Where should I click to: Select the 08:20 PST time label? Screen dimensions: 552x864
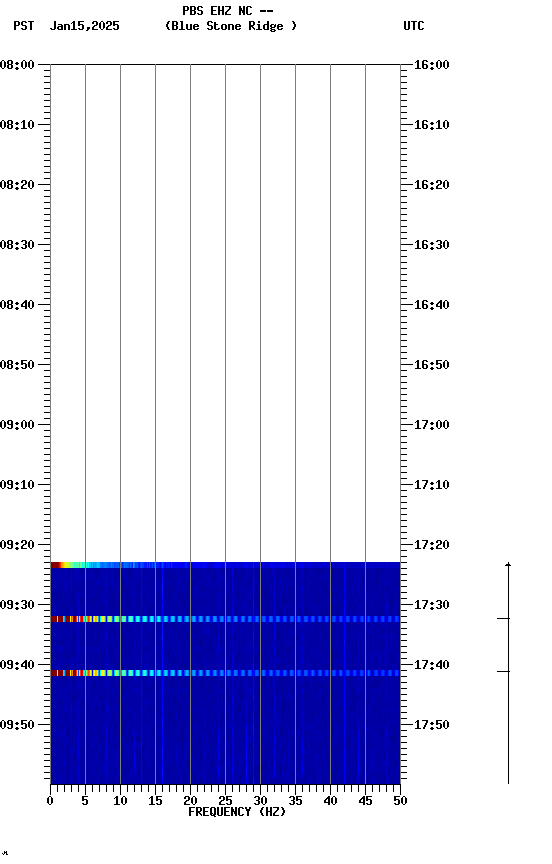17,185
